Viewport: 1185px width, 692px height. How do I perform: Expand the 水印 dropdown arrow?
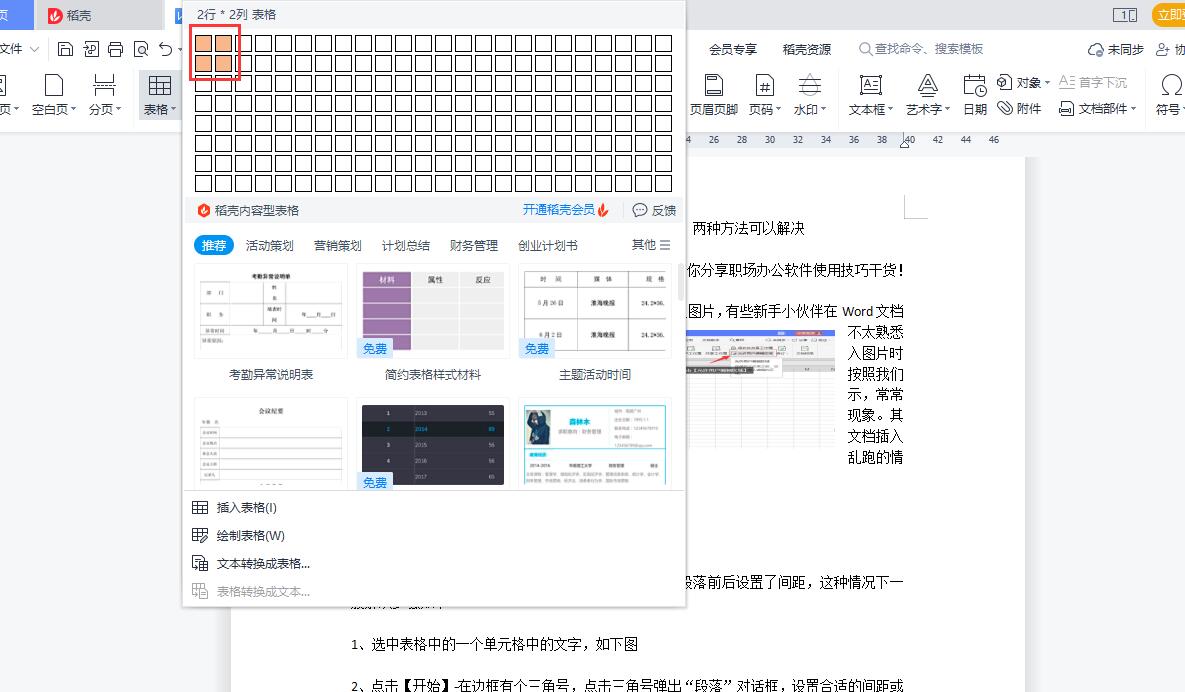[x=823, y=110]
